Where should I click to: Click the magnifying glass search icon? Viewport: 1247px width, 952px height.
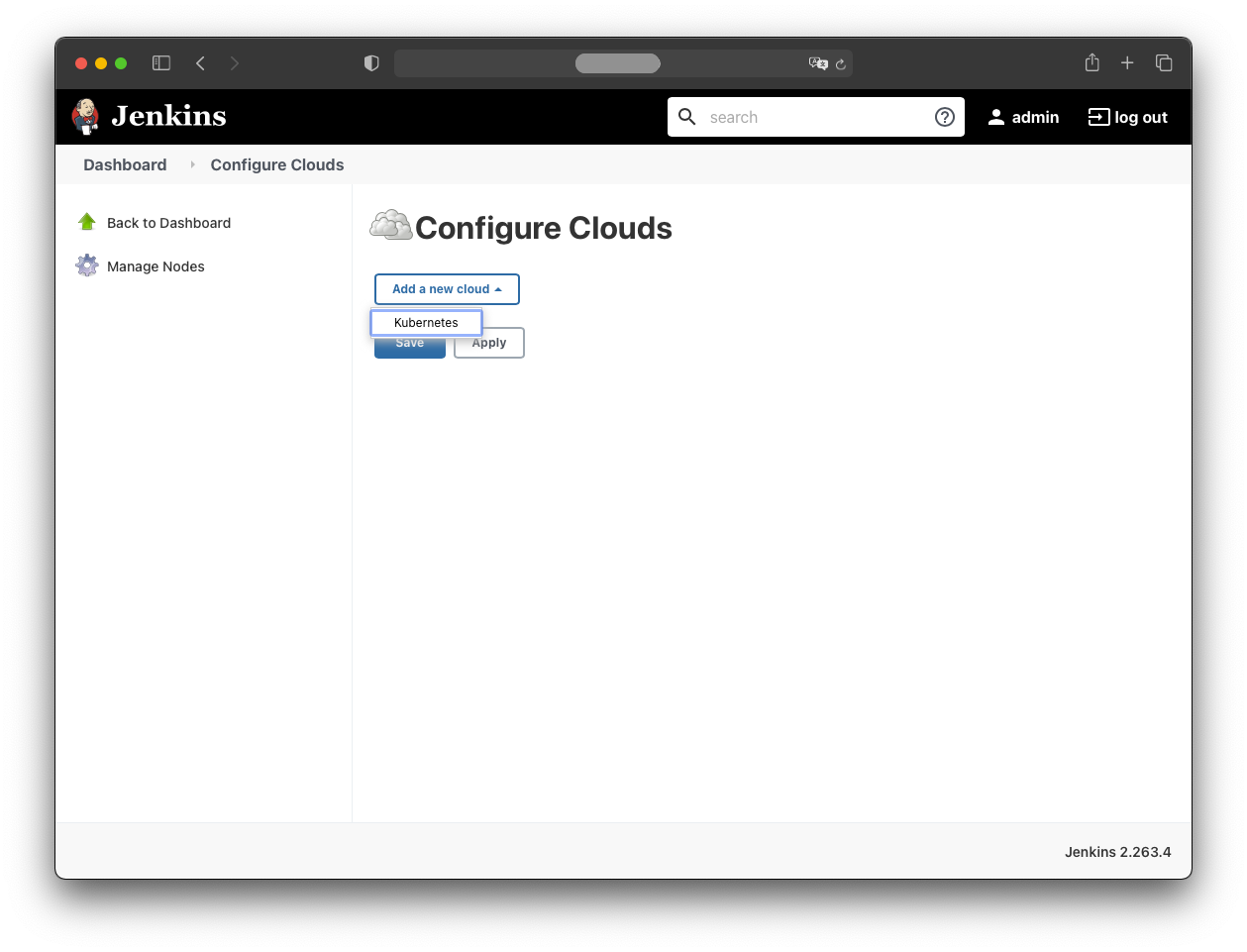click(x=686, y=117)
